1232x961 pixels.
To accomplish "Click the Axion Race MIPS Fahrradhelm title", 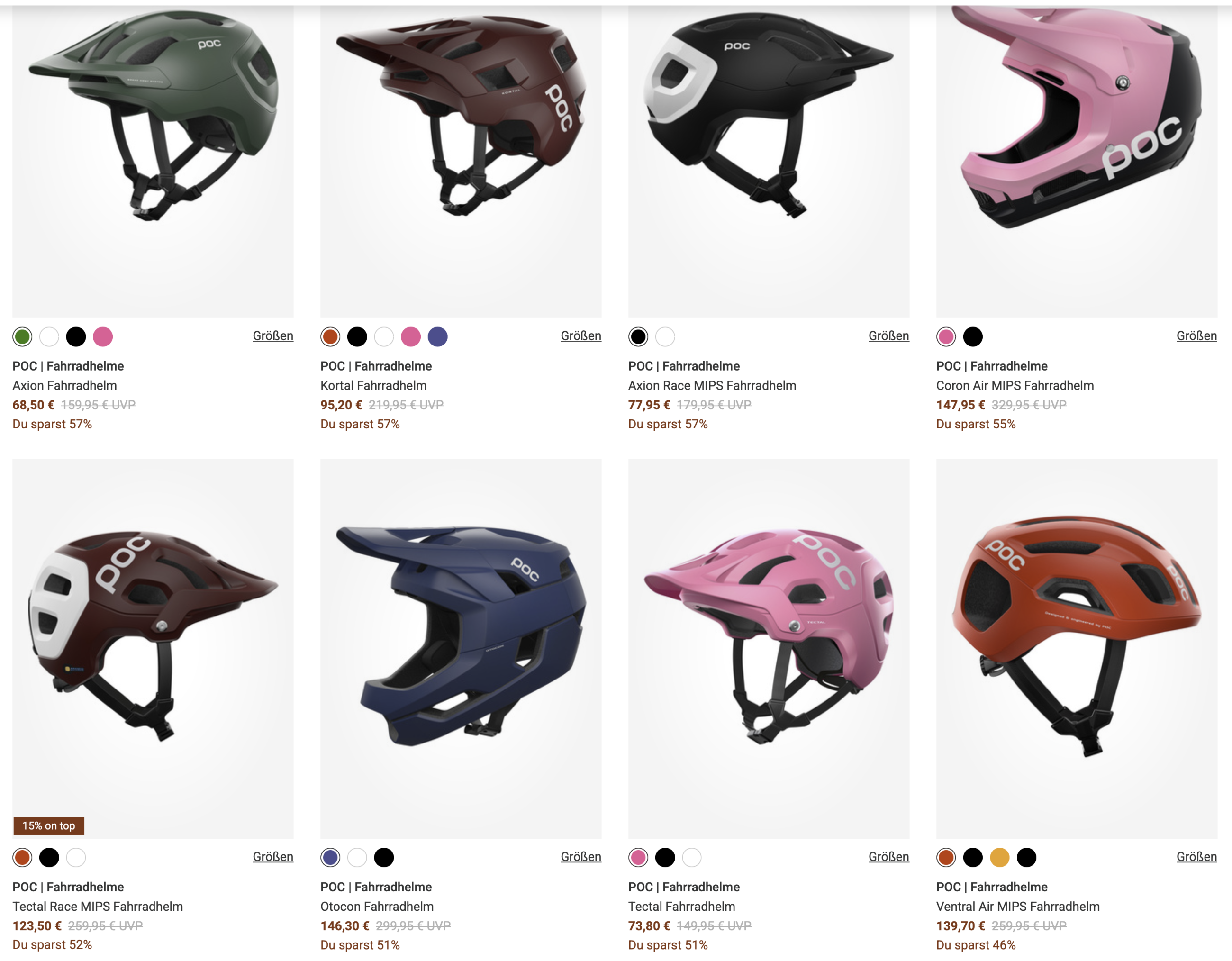I will [713, 386].
